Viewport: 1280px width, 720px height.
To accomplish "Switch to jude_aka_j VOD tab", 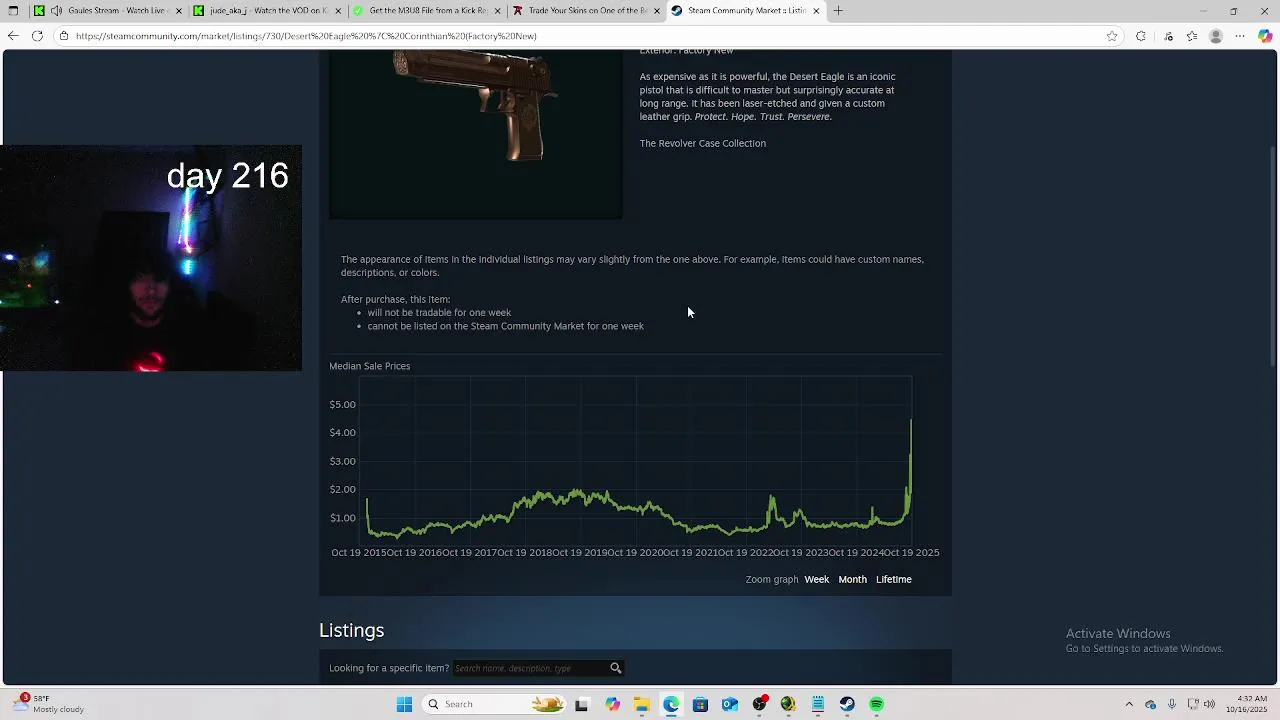I will click(x=268, y=11).
